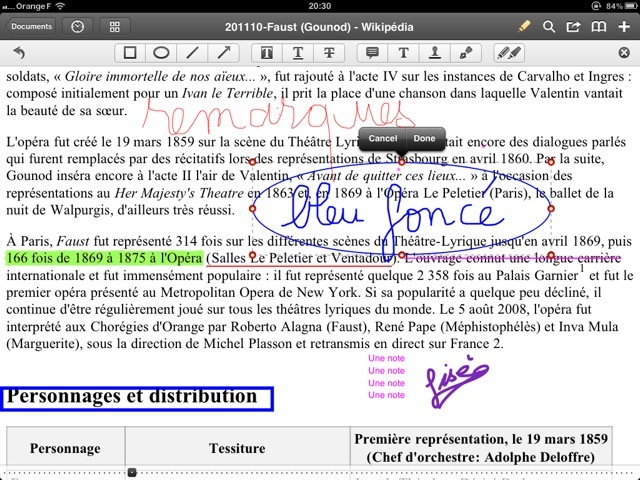Go back to Documents
The image size is (640, 480).
pyautogui.click(x=32, y=26)
